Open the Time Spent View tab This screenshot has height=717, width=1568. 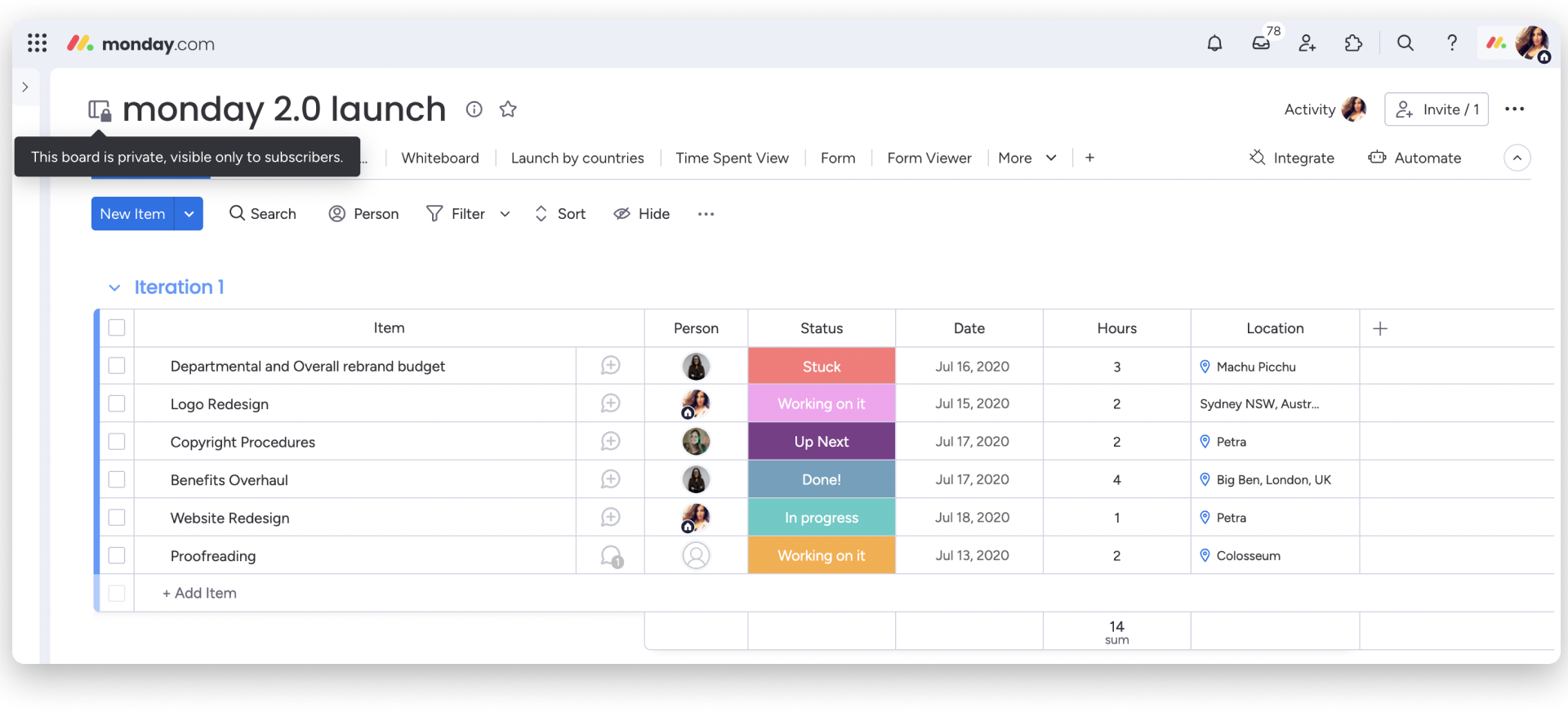click(x=733, y=158)
